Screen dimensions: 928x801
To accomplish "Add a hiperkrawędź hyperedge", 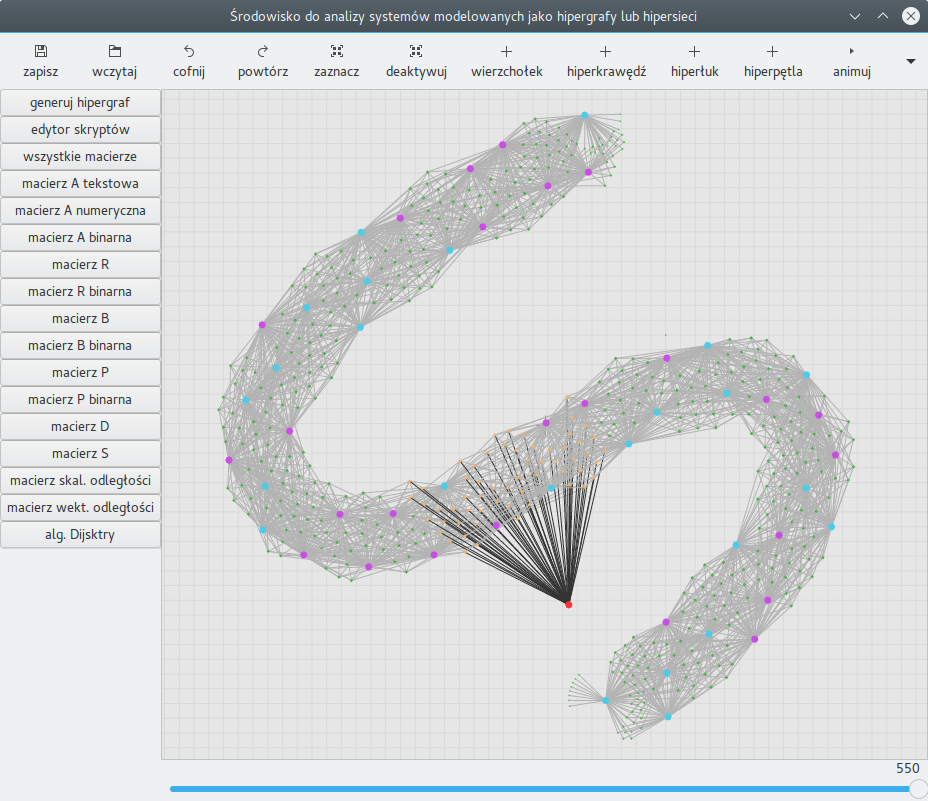I will 605,52.
